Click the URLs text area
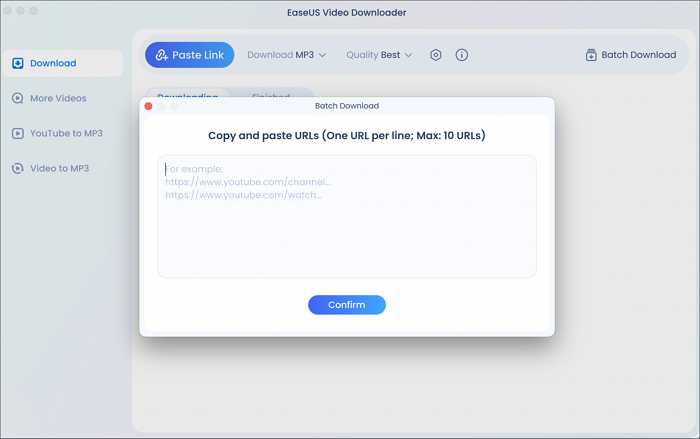The image size is (700, 439). pyautogui.click(x=347, y=217)
